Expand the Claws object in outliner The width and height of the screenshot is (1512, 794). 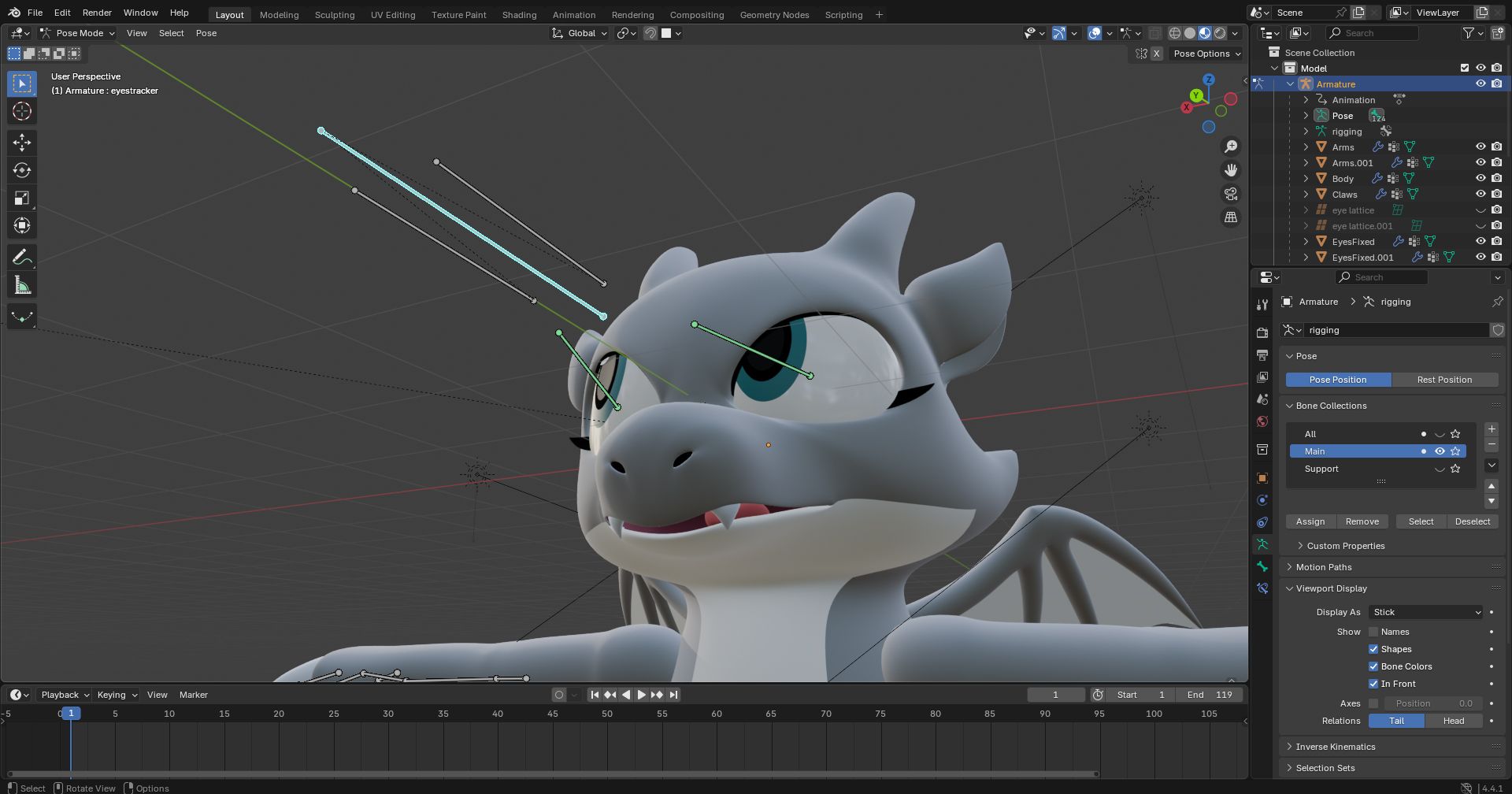click(1306, 194)
